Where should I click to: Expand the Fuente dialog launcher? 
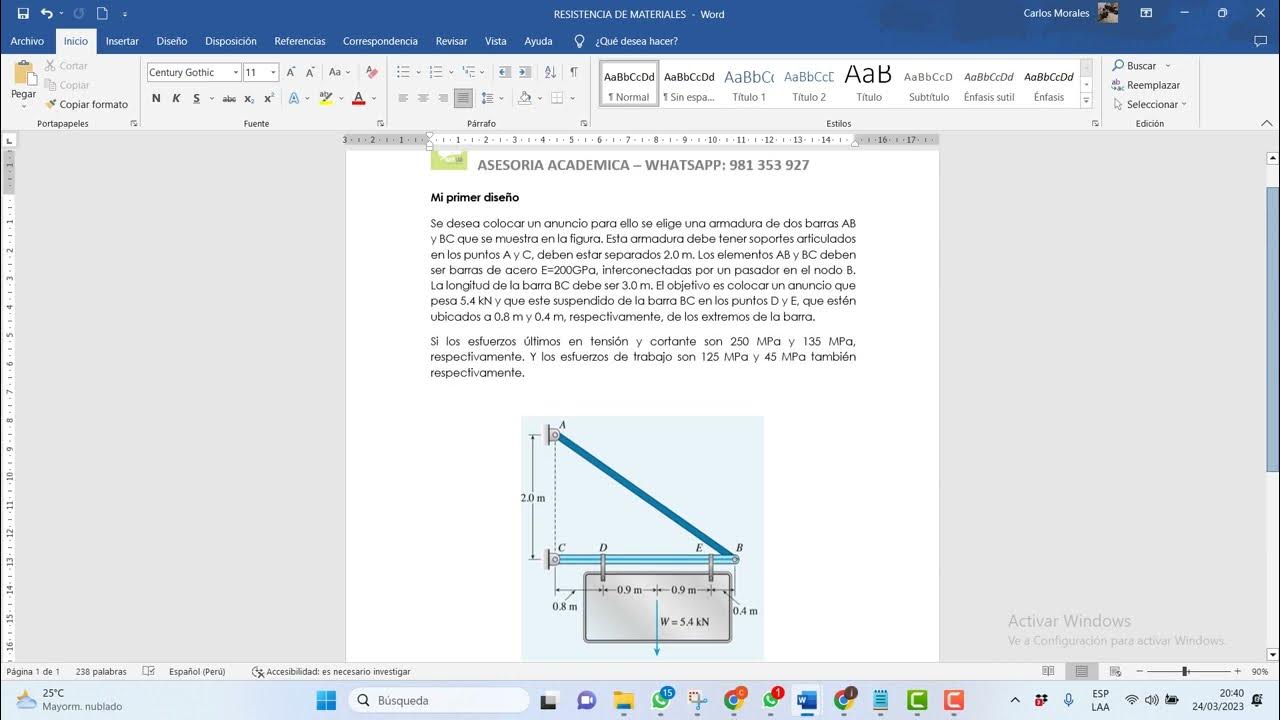(x=380, y=123)
